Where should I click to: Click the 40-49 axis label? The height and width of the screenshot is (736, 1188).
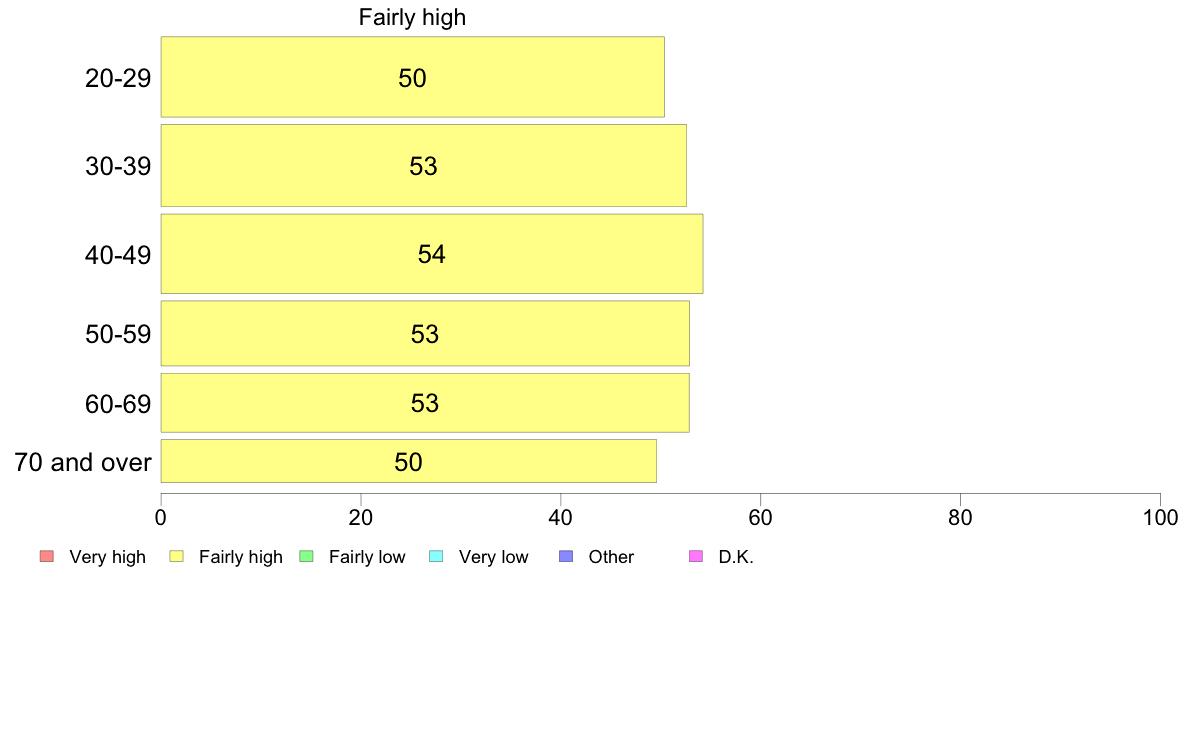(118, 255)
